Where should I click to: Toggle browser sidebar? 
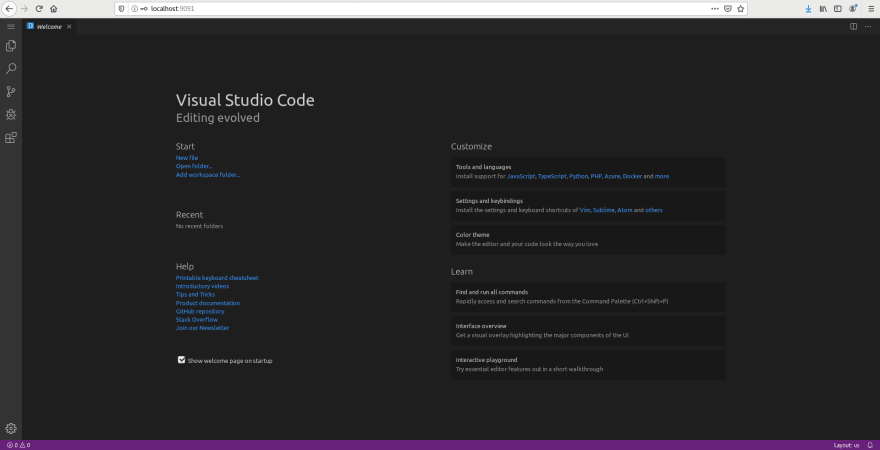coord(838,9)
